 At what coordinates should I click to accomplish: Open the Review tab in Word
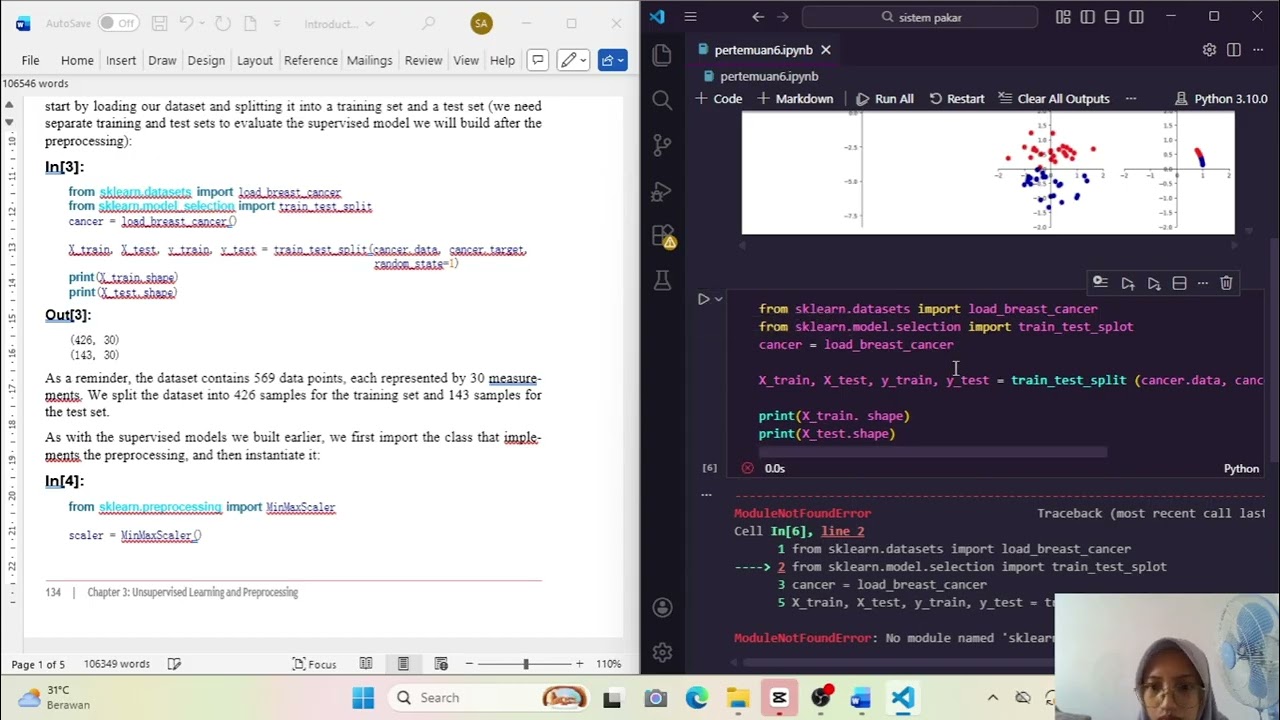pyautogui.click(x=423, y=60)
